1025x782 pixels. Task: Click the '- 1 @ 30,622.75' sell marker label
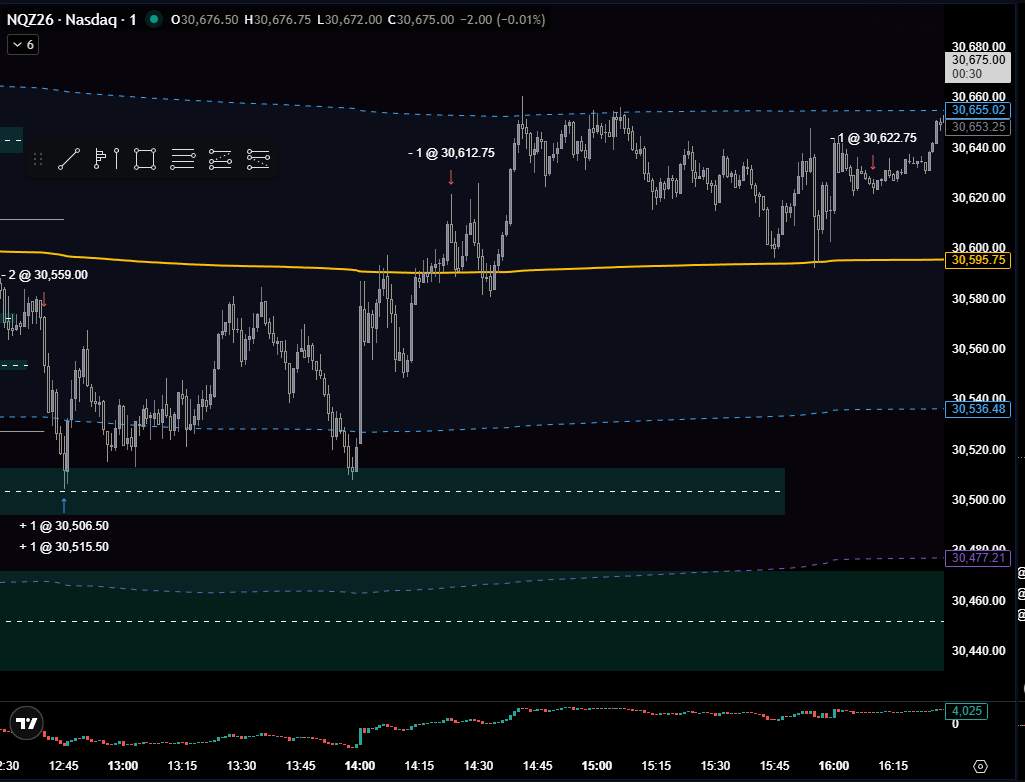874,138
